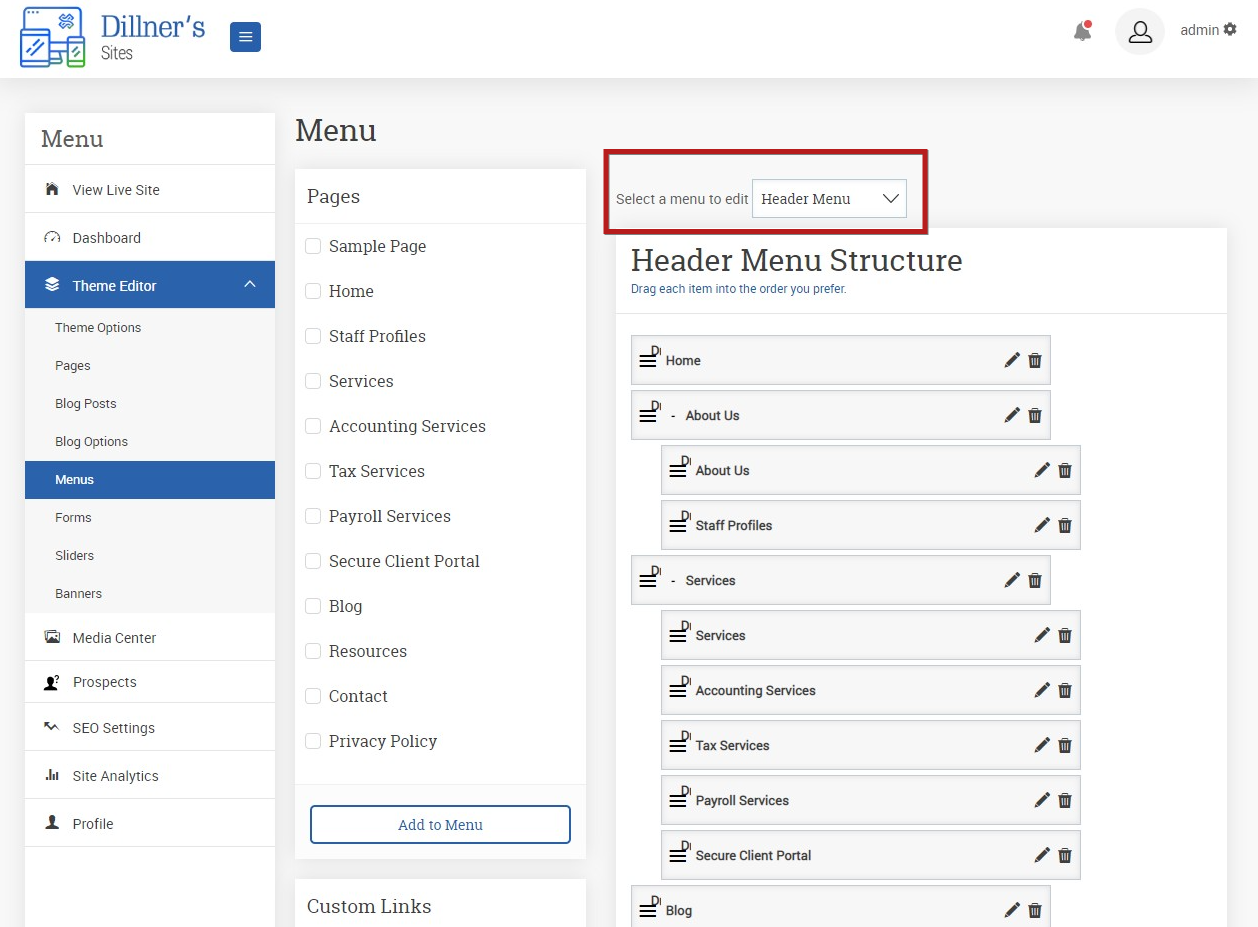This screenshot has width=1258, height=927.
Task: Edit the top-level About Us parent item
Action: pos(1012,415)
